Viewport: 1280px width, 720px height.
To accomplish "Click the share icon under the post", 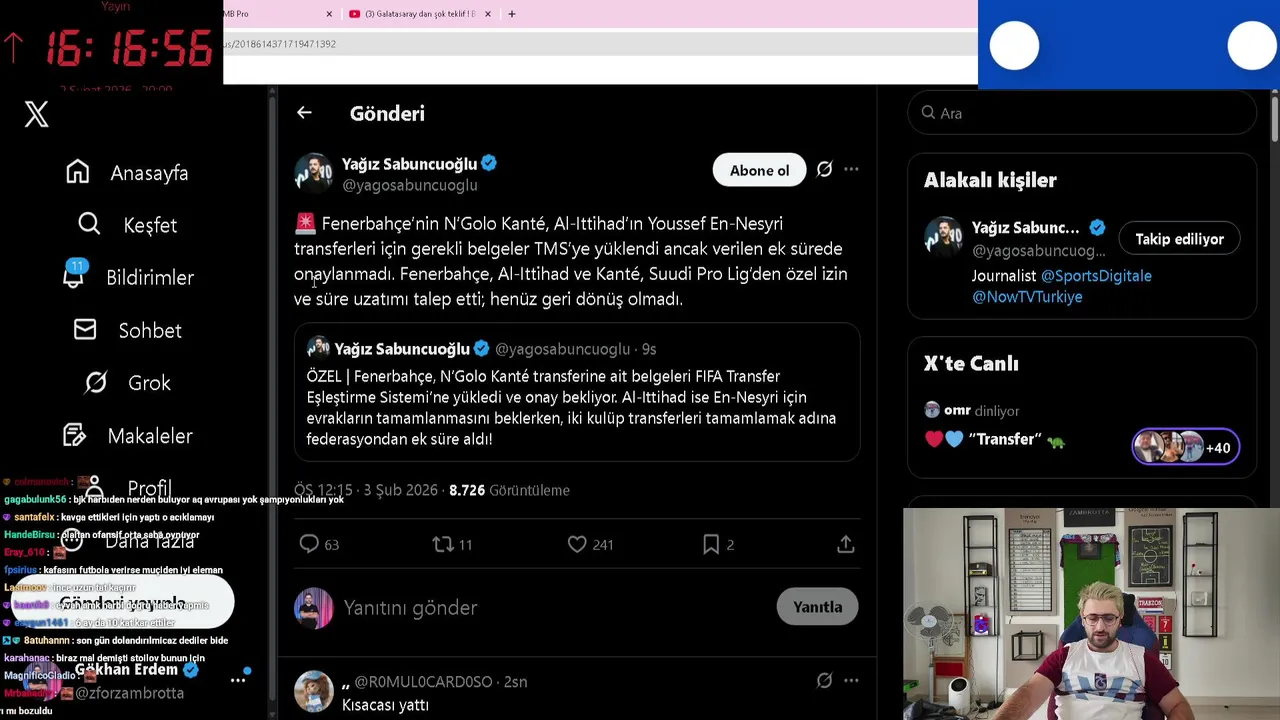I will tap(846, 544).
